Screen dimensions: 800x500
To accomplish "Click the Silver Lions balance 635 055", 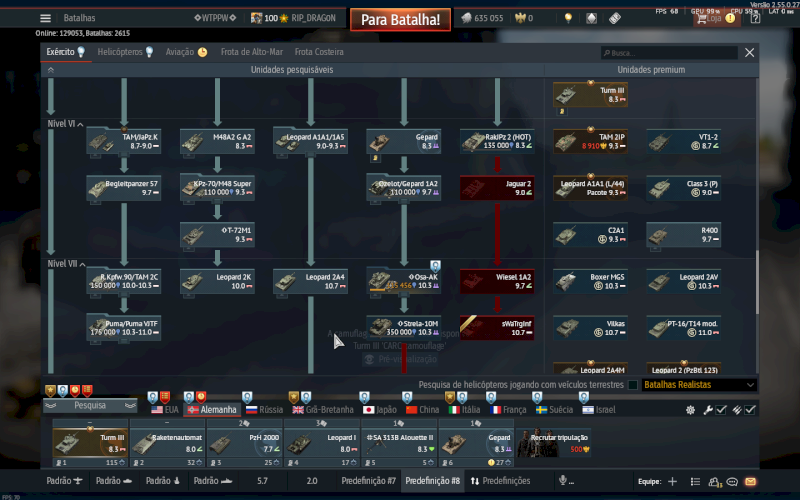I will pos(482,18).
